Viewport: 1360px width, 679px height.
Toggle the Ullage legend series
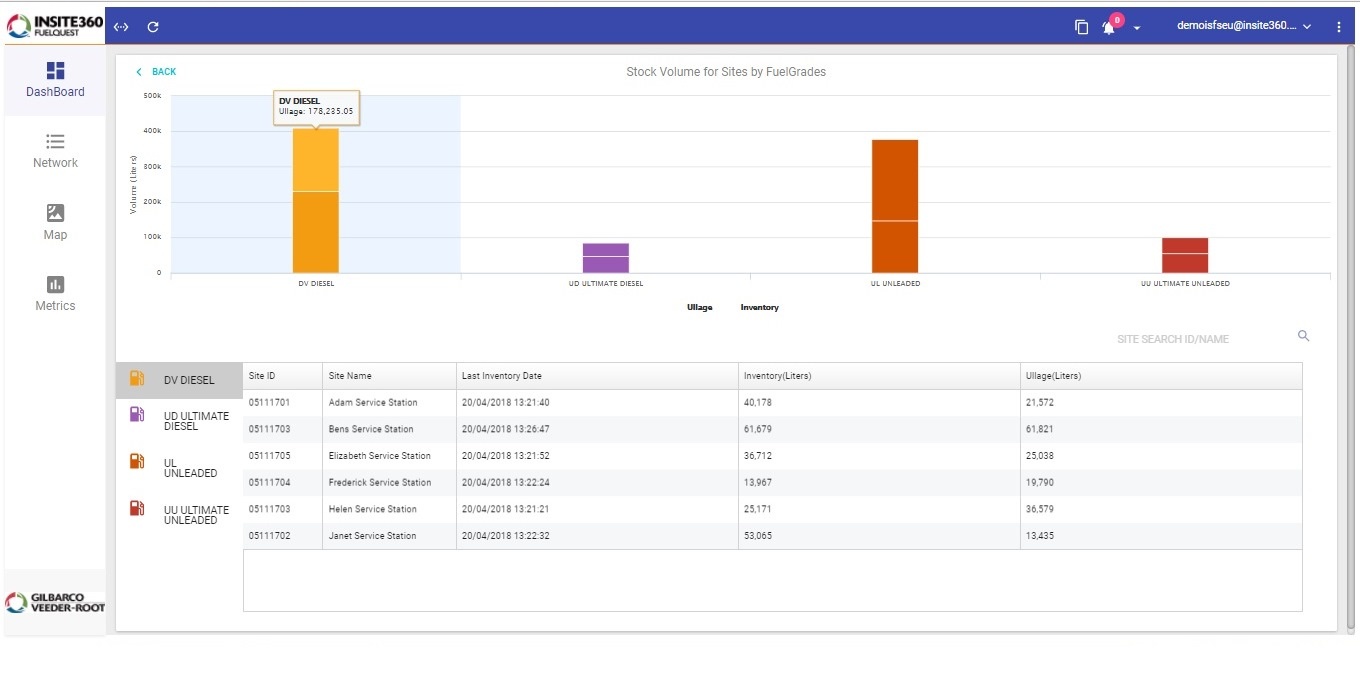[x=700, y=307]
